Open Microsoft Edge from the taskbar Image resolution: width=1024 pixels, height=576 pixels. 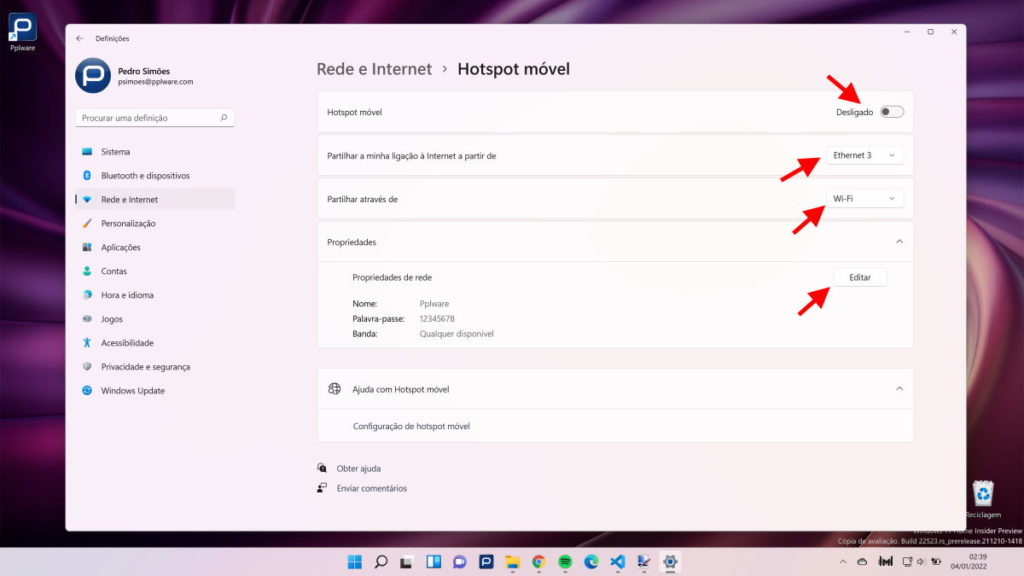[x=592, y=562]
